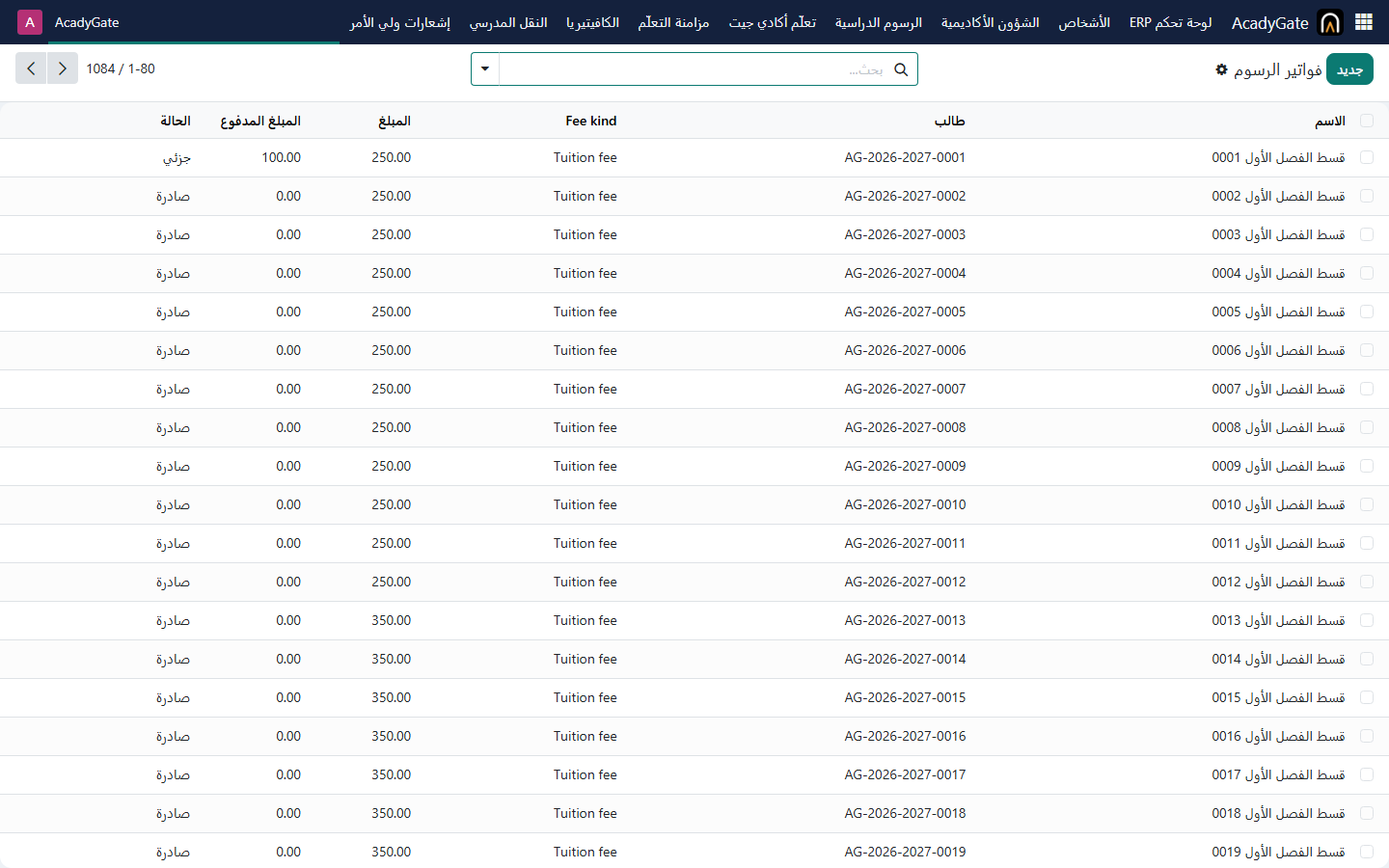Open student AG-2026-2027-0004 cell
Screen dimensions: 1389x868
pos(905,273)
